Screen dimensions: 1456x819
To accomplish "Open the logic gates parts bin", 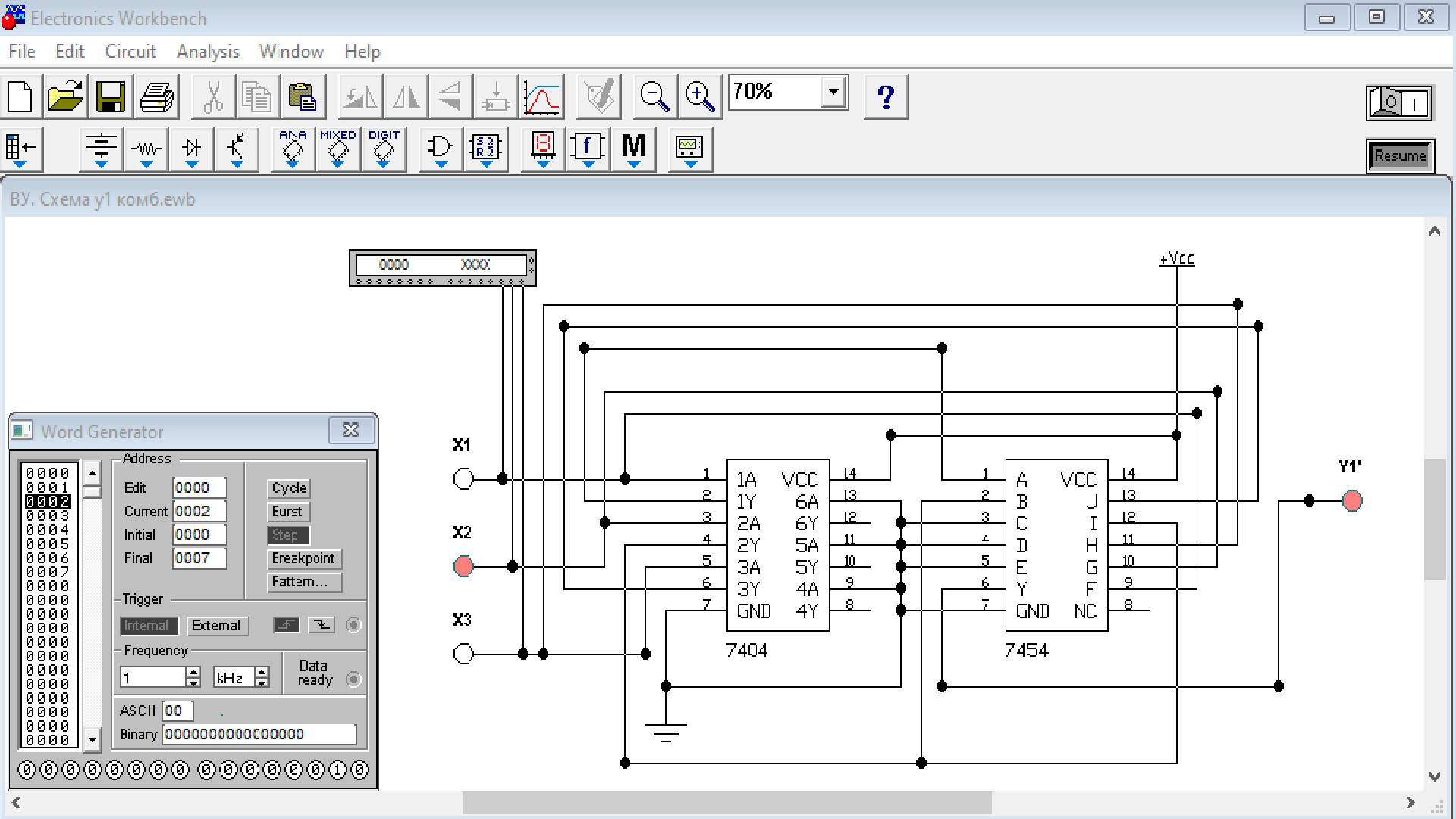I will point(440,149).
